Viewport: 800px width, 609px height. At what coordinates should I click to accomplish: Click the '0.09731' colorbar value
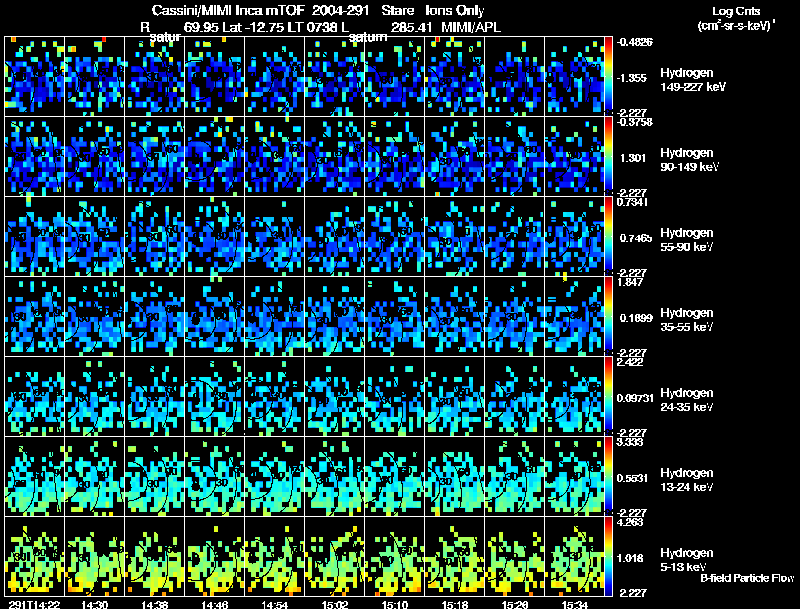coord(635,398)
